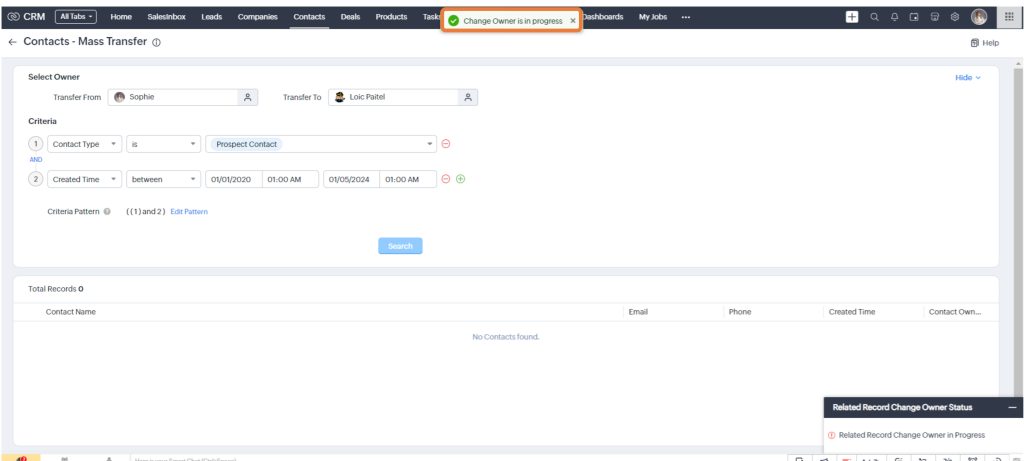The height and width of the screenshot is (461, 1024).
Task: Click the plus quick-create icon in top bar
Action: [852, 17]
